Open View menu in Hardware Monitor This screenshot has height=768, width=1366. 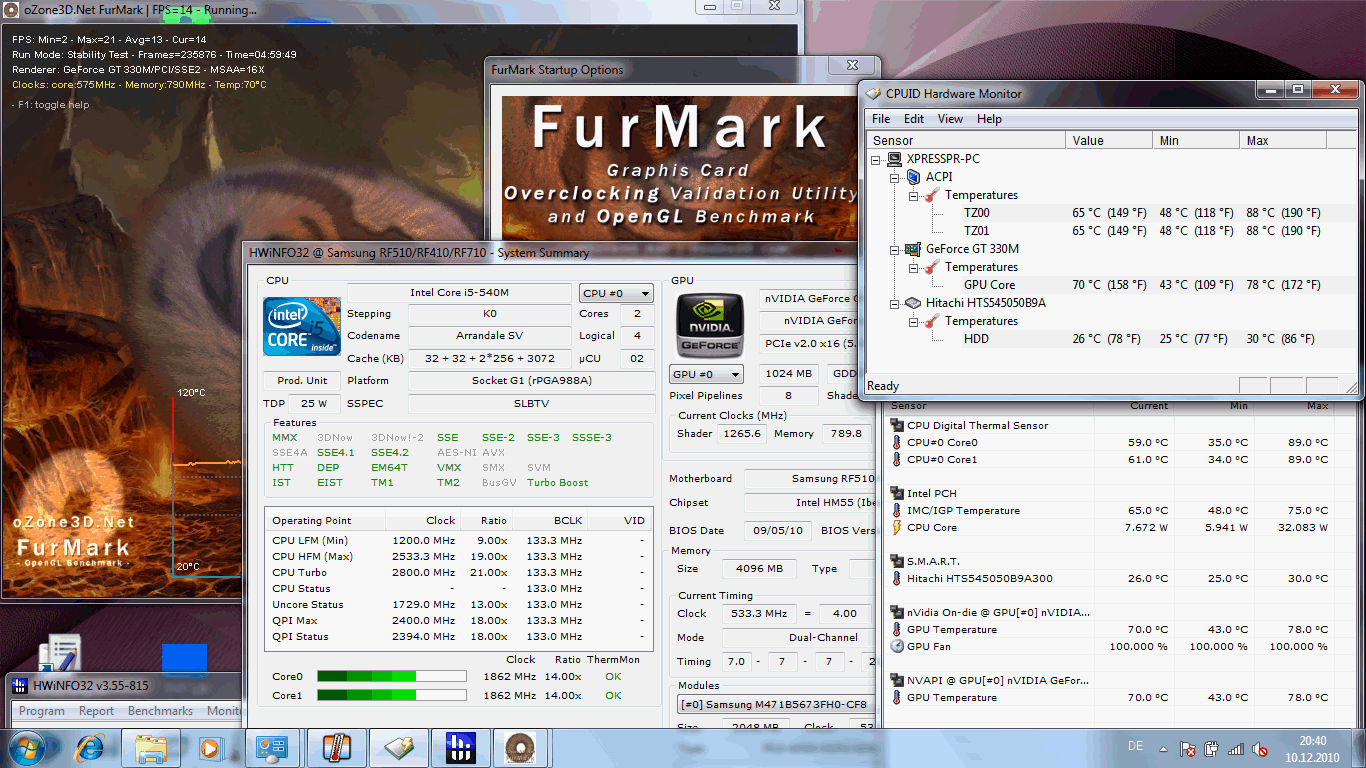tap(950, 119)
